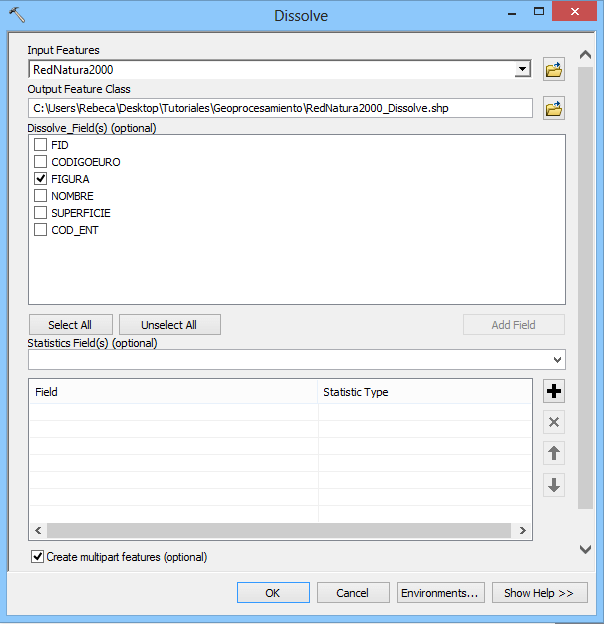The image size is (604, 624).
Task: Click the Dissolve hammer icon in title bar
Action: point(16,16)
